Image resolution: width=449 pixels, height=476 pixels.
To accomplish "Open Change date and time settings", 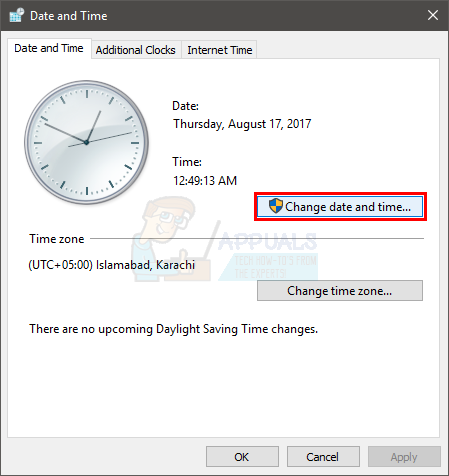I will point(340,207).
